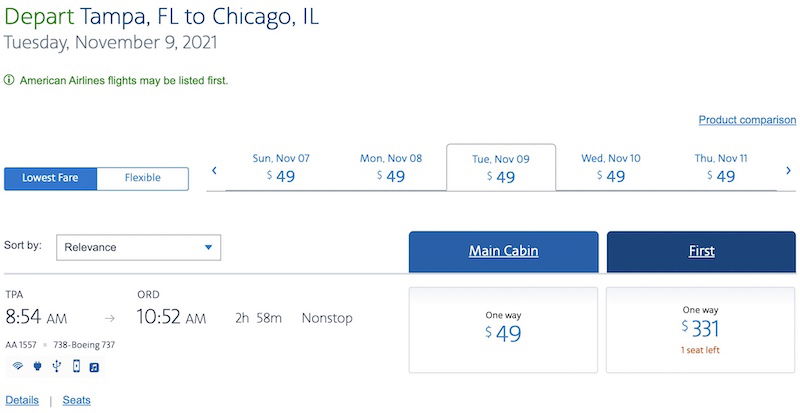The image size is (800, 413).
Task: Show later dates with right arrow
Action: pos(788,171)
